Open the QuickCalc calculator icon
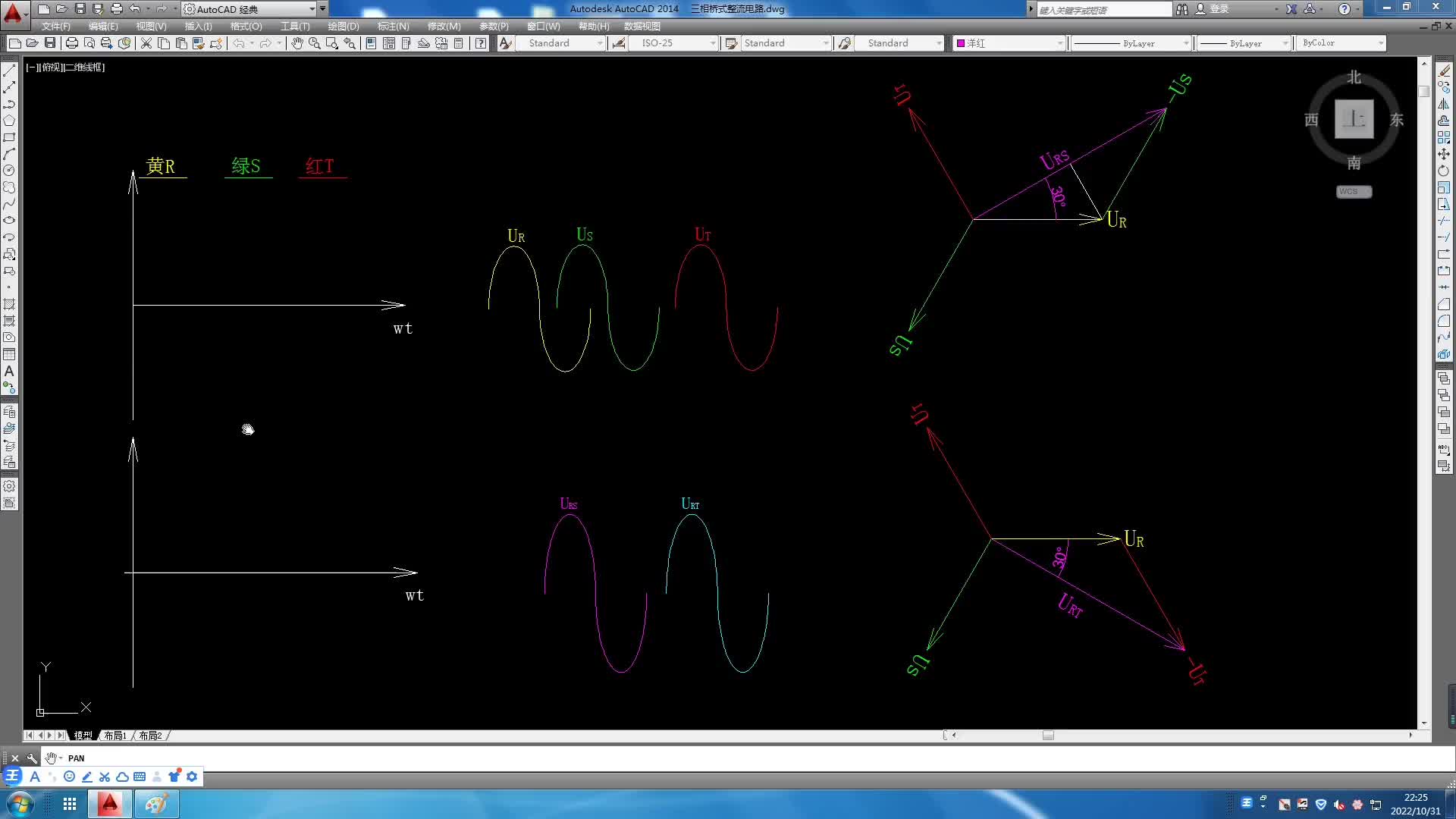This screenshot has width=1456, height=819. 458,43
